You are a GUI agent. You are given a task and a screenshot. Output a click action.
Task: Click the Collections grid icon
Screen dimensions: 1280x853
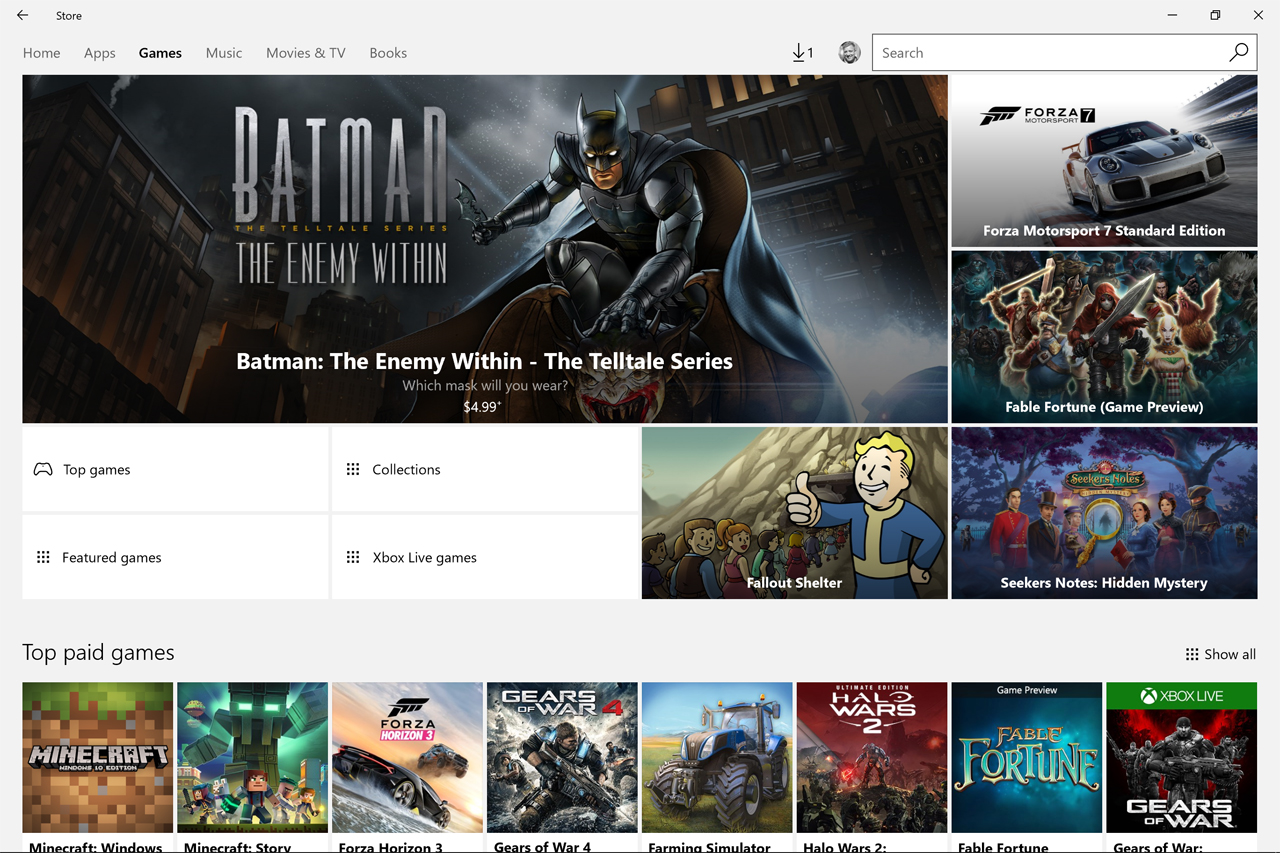(x=352, y=469)
